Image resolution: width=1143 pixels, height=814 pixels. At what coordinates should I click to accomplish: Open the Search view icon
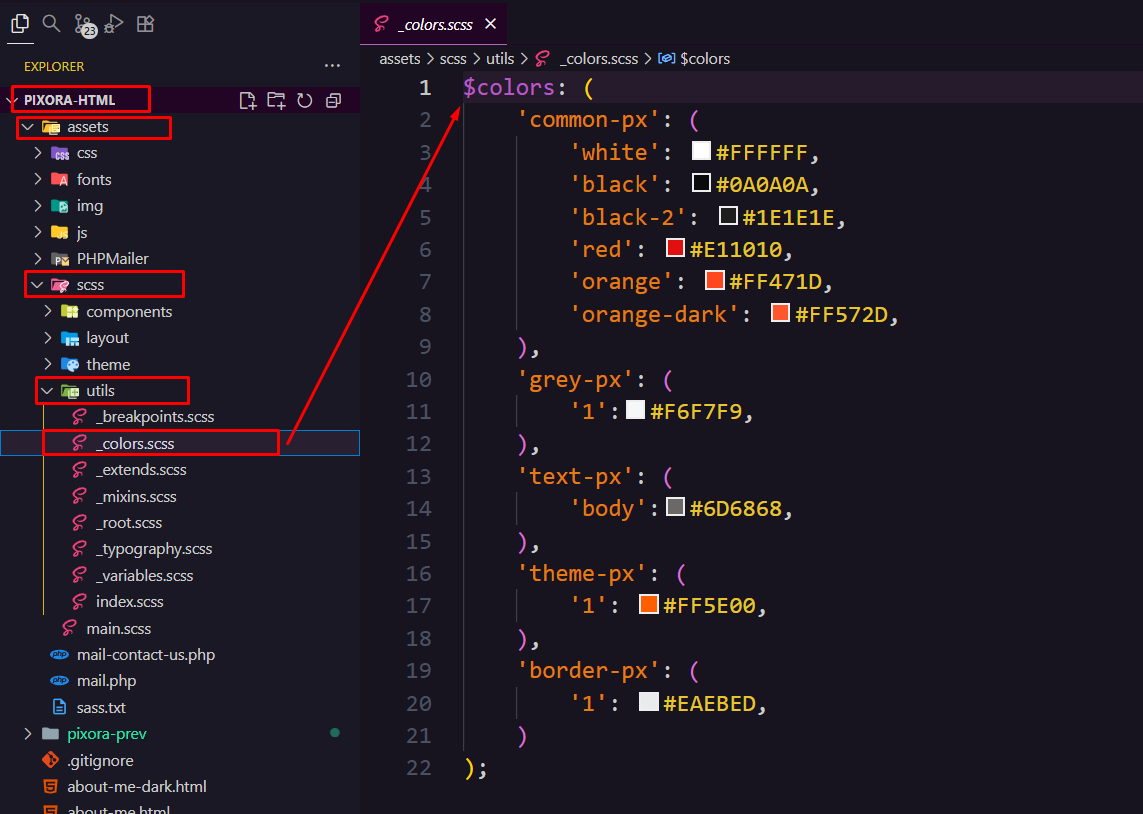click(51, 23)
